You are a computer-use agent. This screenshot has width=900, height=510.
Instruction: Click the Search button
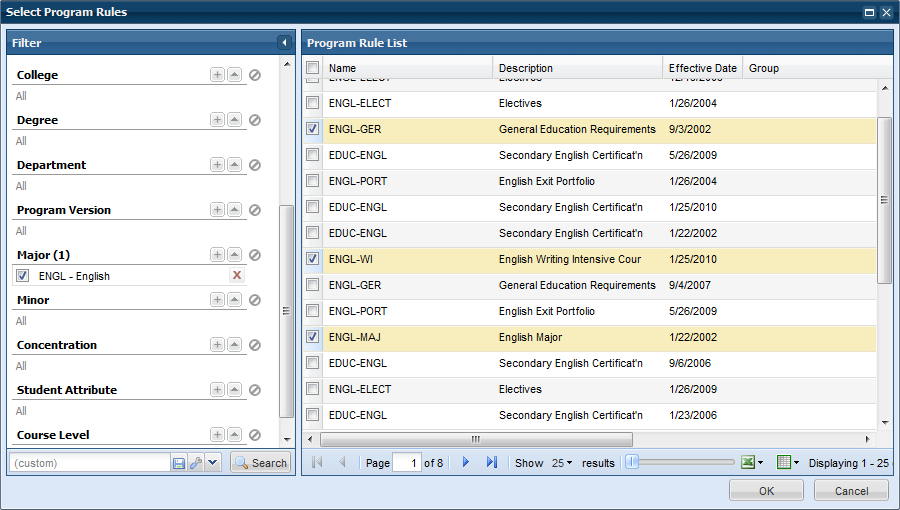coord(261,462)
